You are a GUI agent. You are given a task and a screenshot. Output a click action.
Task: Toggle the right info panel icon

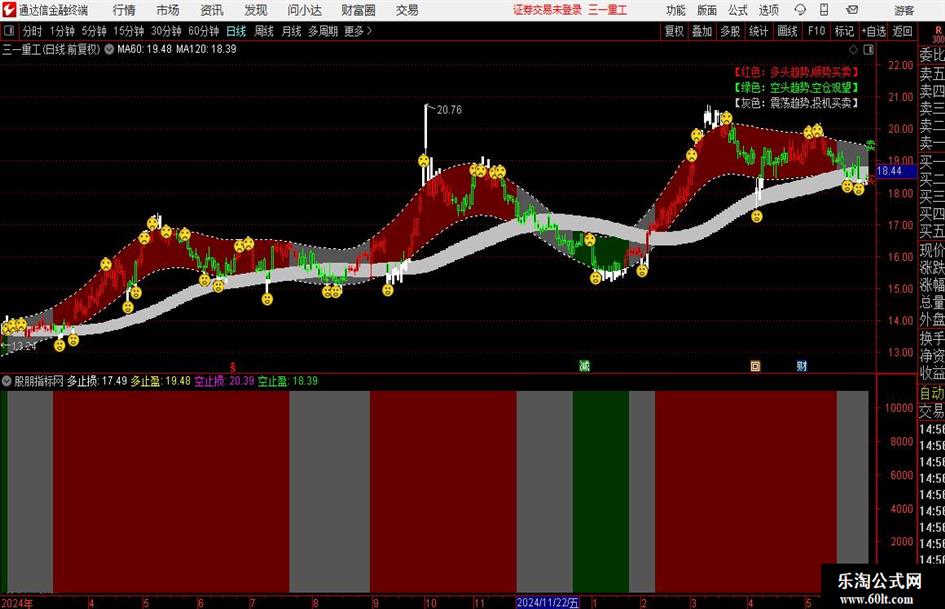[x=868, y=49]
